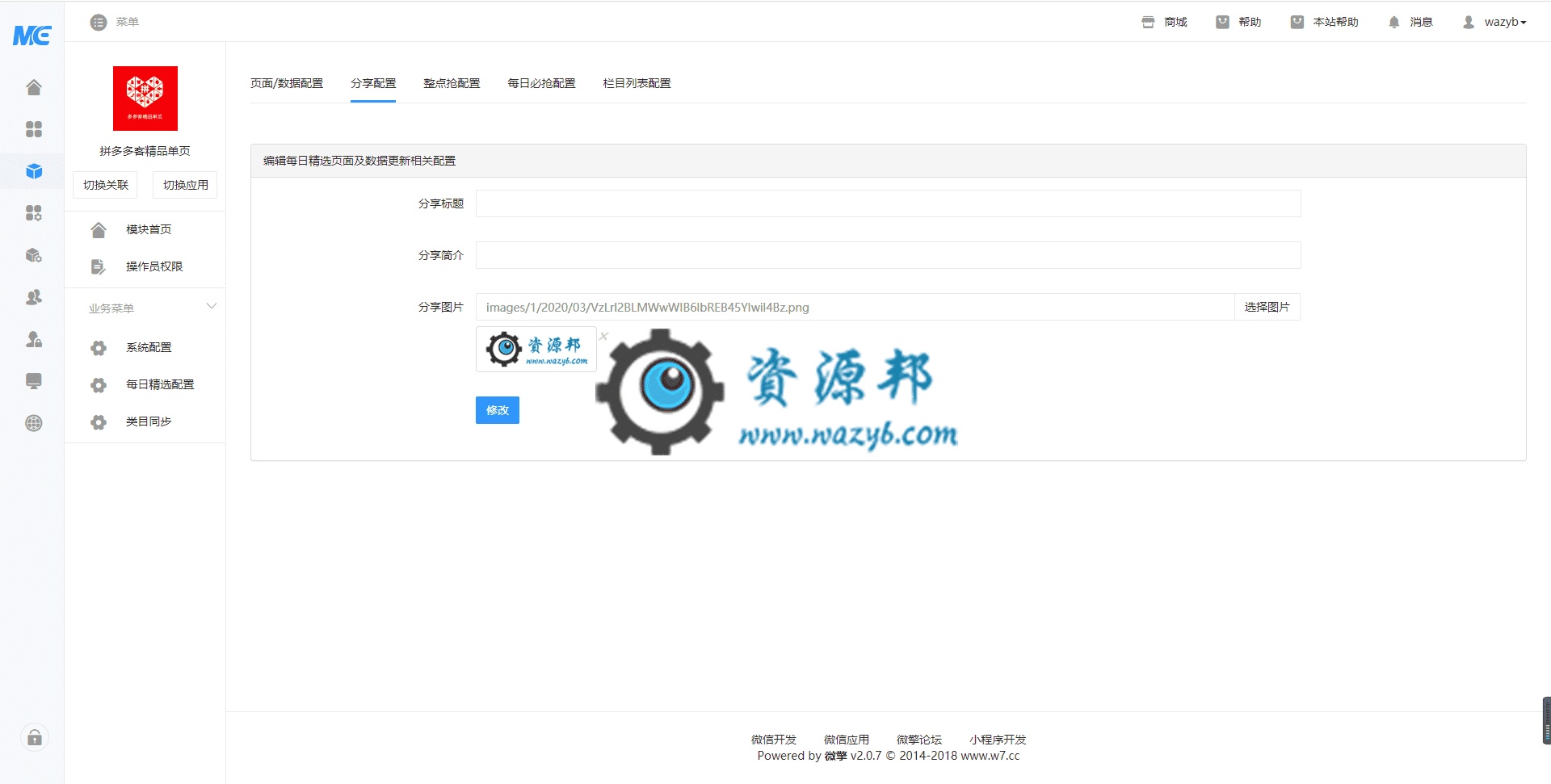
Task: Click the 拼多多客精品单页 title text
Action: click(145, 151)
